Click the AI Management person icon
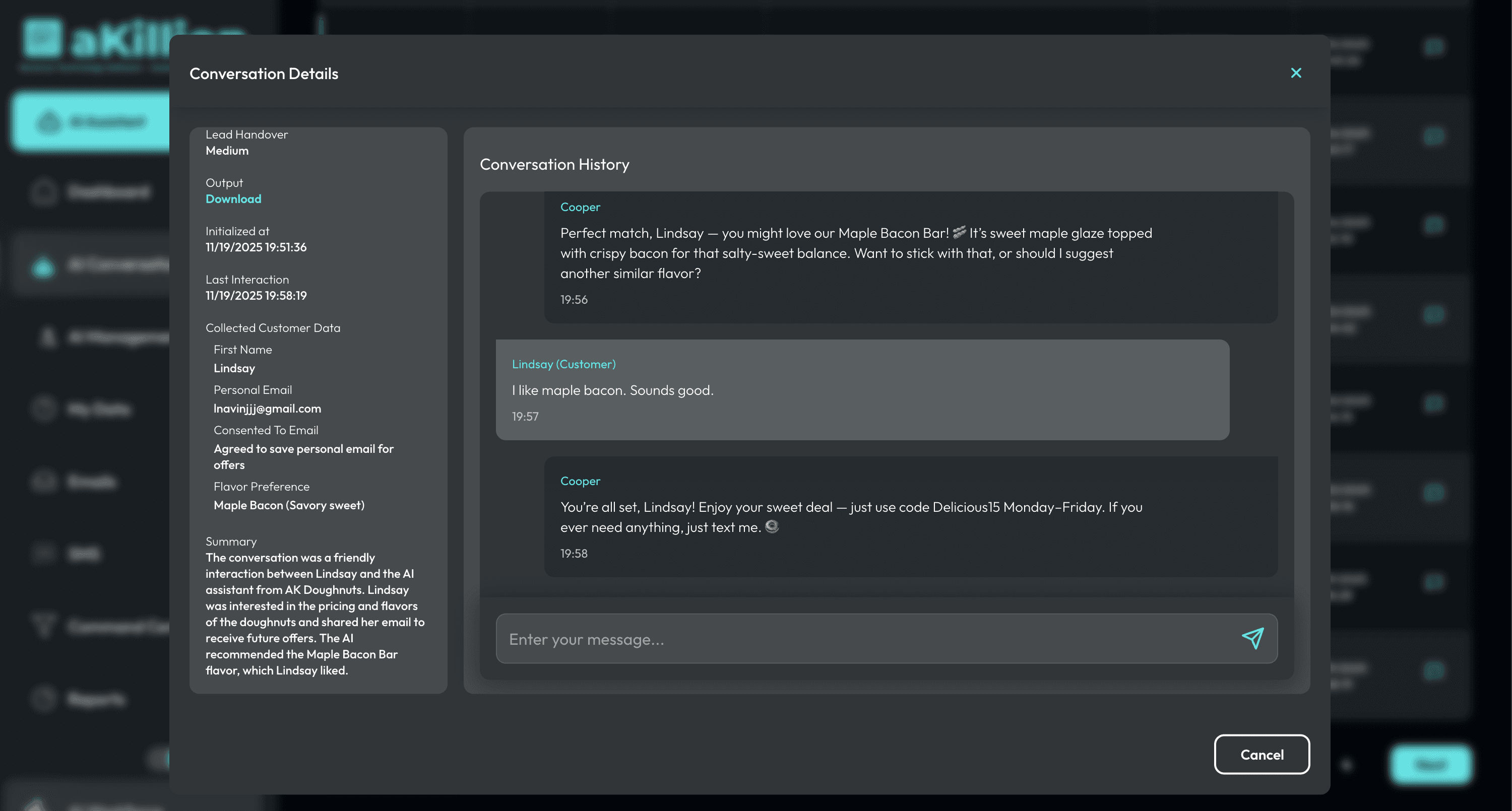The height and width of the screenshot is (811, 1512). tap(46, 337)
